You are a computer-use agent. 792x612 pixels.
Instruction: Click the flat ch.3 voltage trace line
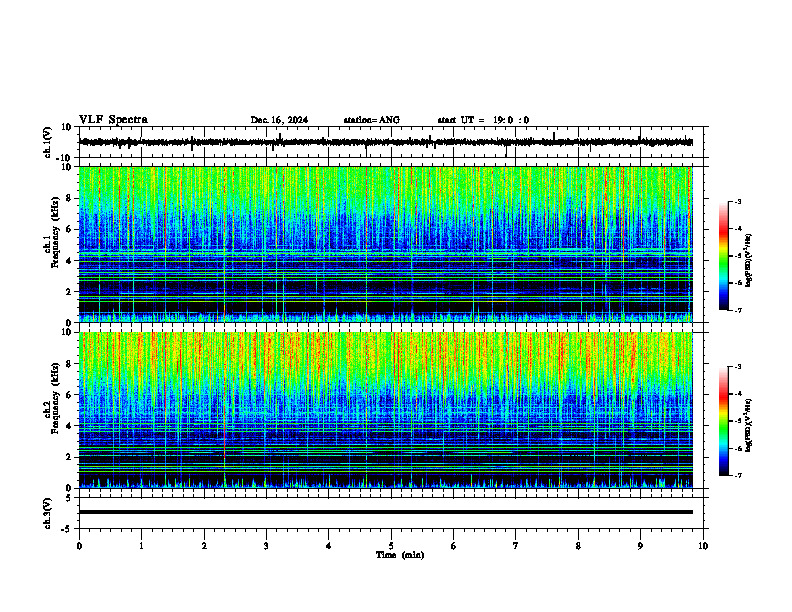point(386,512)
